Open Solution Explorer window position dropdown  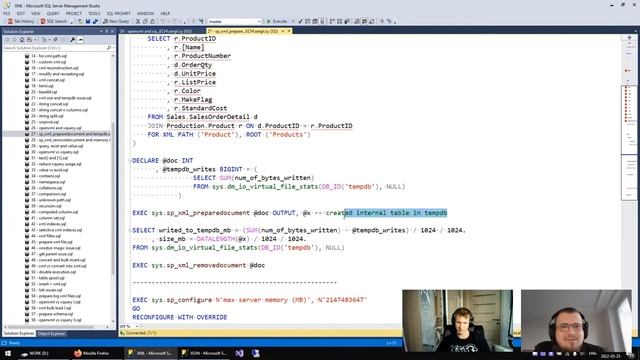(101, 31)
